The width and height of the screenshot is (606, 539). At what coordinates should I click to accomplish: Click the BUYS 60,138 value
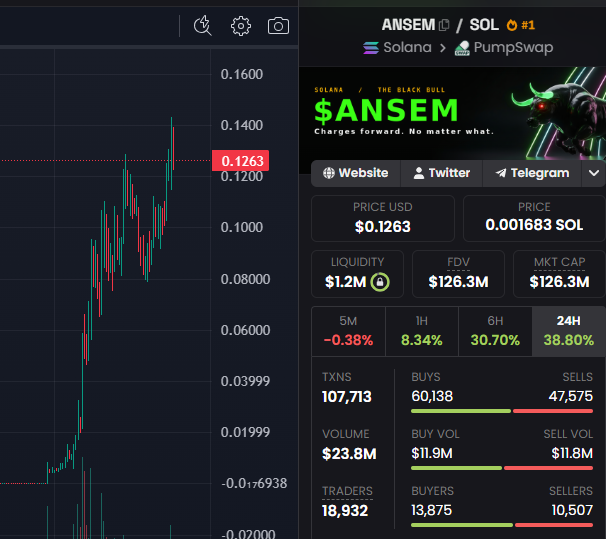pos(432,396)
